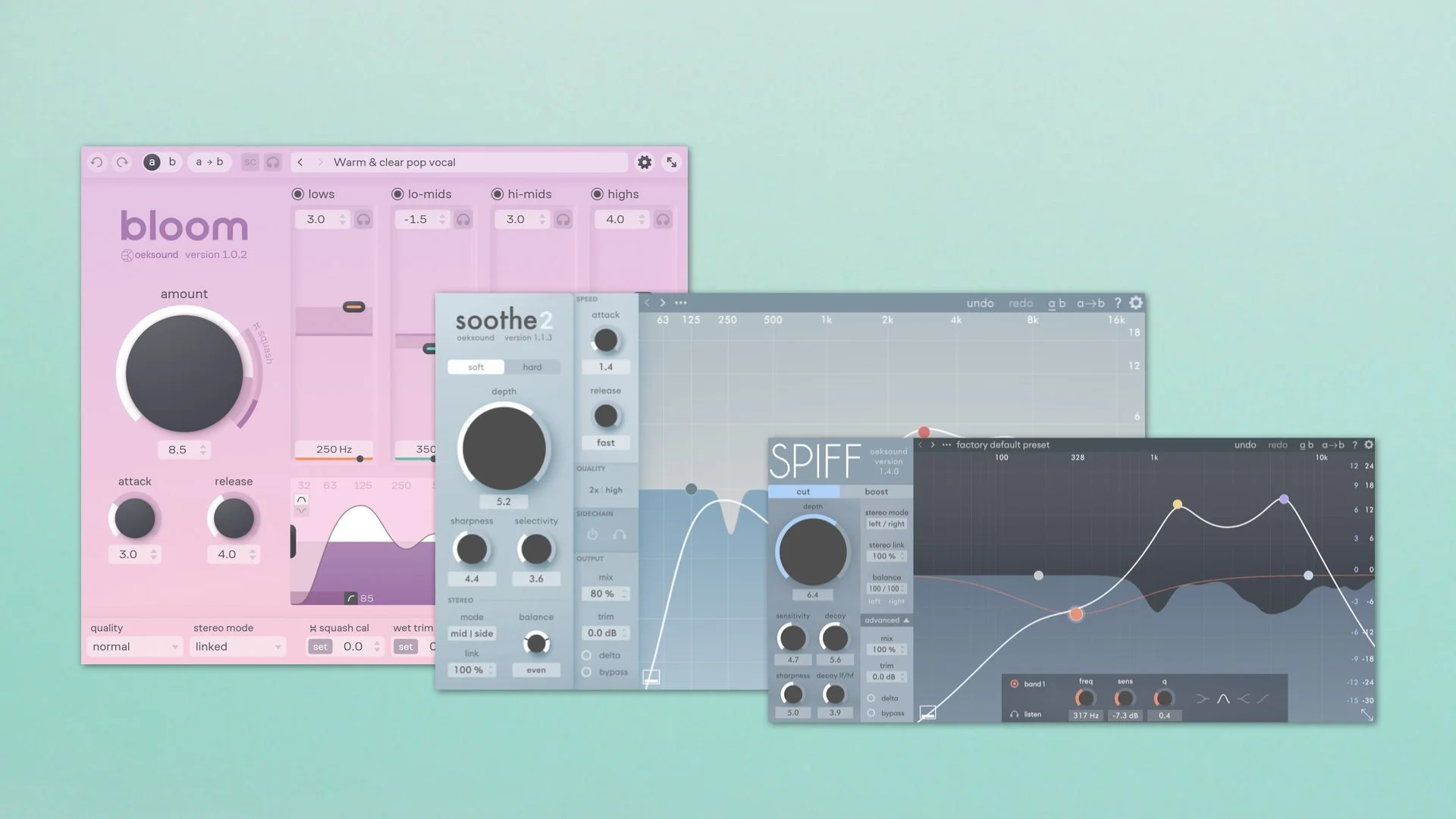The width and height of the screenshot is (1456, 819).
Task: Open soothe2 settings gear icon
Action: pyautogui.click(x=1136, y=303)
